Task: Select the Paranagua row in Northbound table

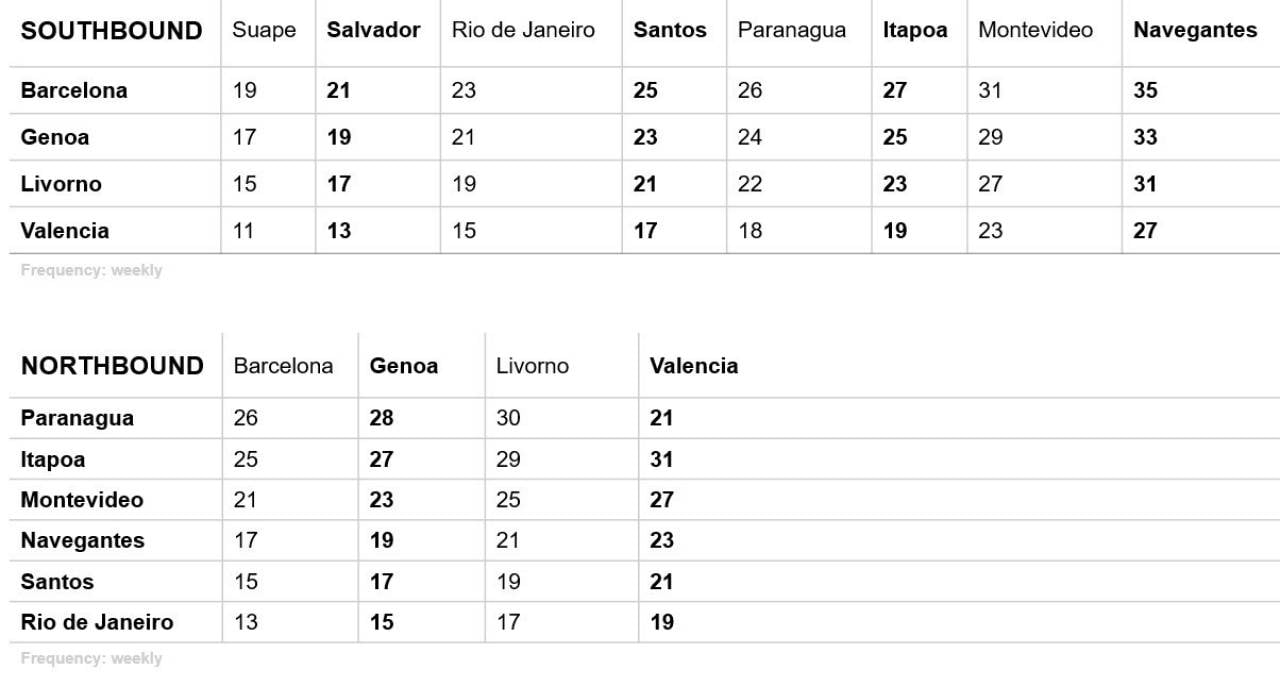Action: [x=640, y=418]
